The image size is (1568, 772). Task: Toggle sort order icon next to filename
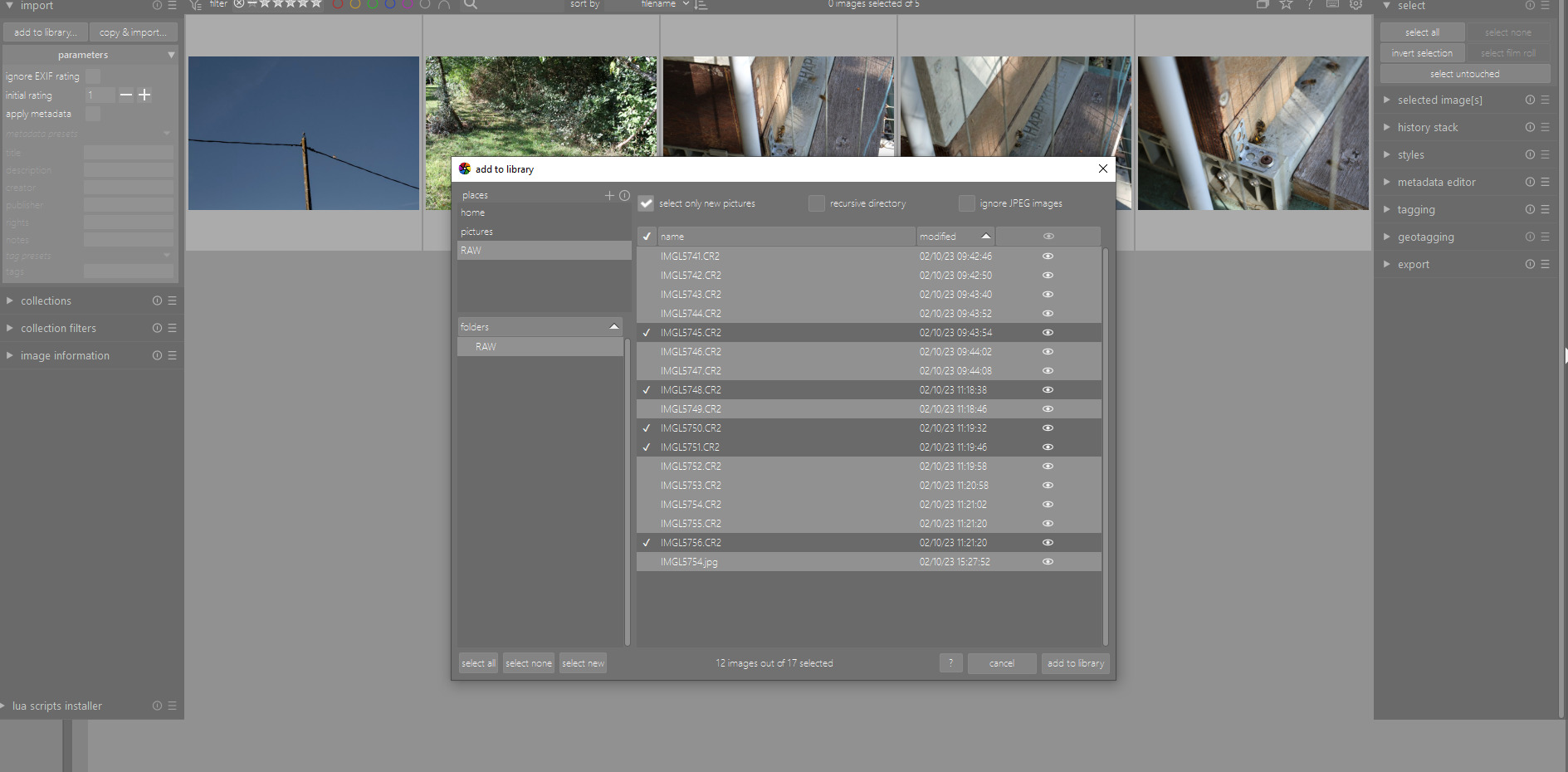pyautogui.click(x=701, y=5)
